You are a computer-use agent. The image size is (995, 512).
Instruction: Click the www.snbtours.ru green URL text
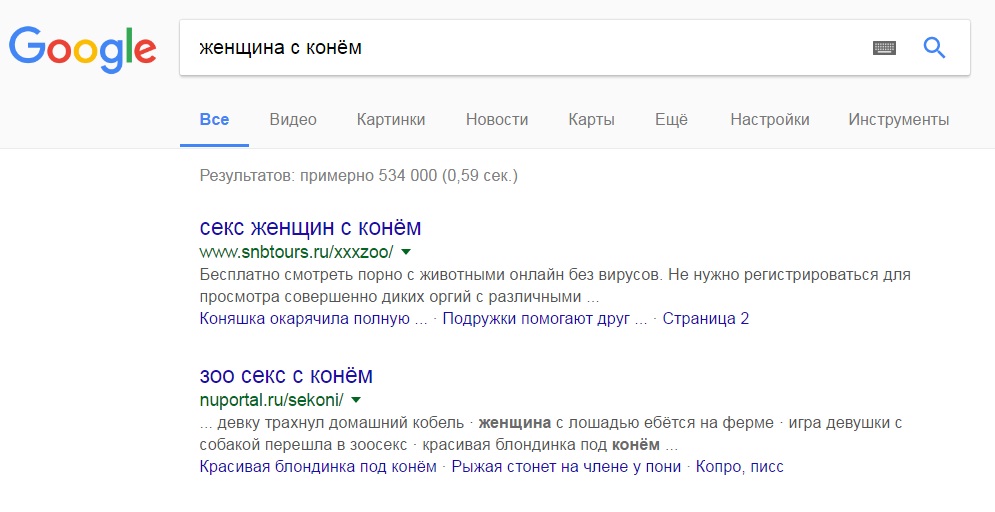pos(296,252)
